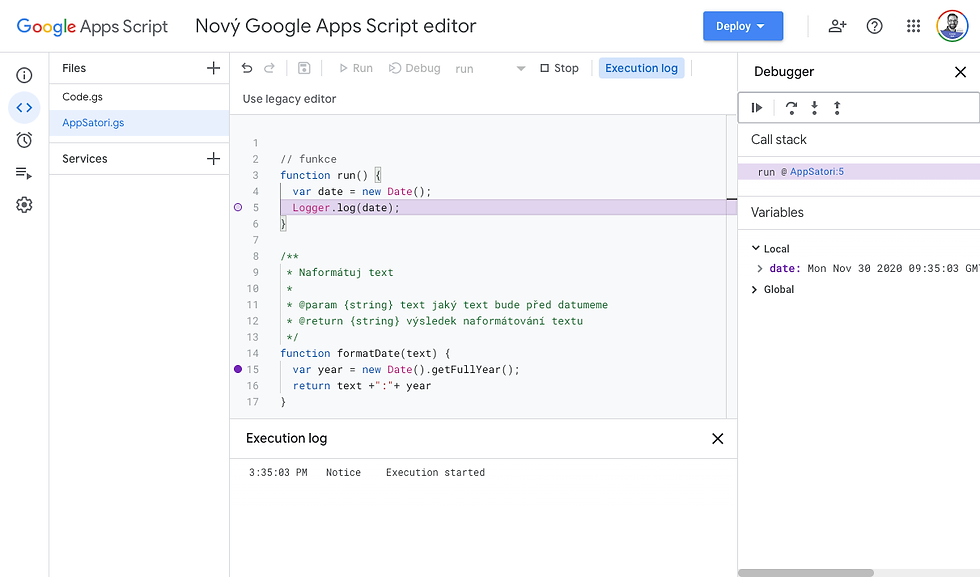Click the Variables heading

point(777,213)
